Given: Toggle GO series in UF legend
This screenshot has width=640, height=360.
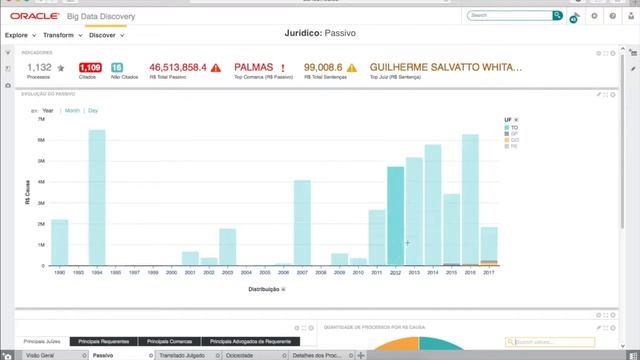Looking at the screenshot, I should pyautogui.click(x=511, y=140).
